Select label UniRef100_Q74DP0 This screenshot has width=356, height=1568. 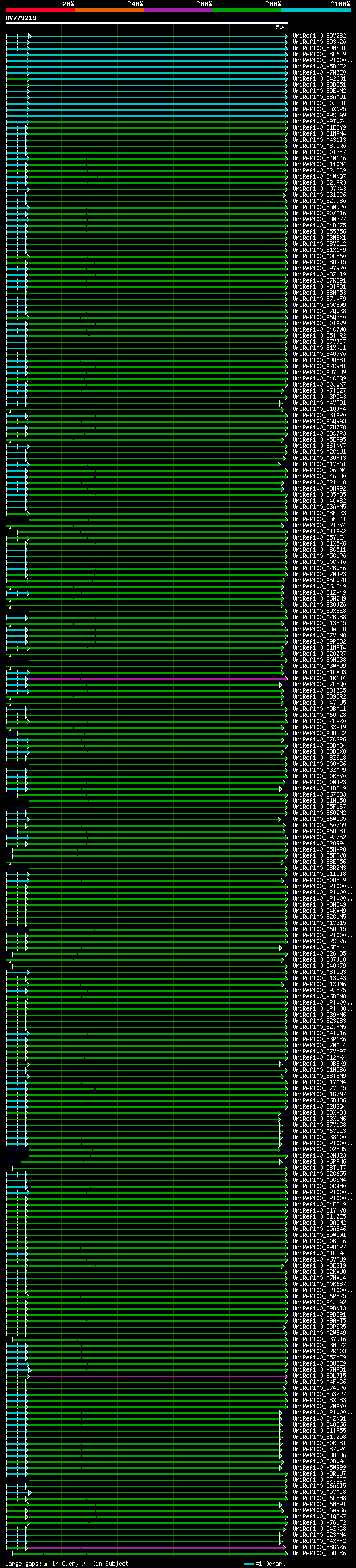click(319, 1388)
